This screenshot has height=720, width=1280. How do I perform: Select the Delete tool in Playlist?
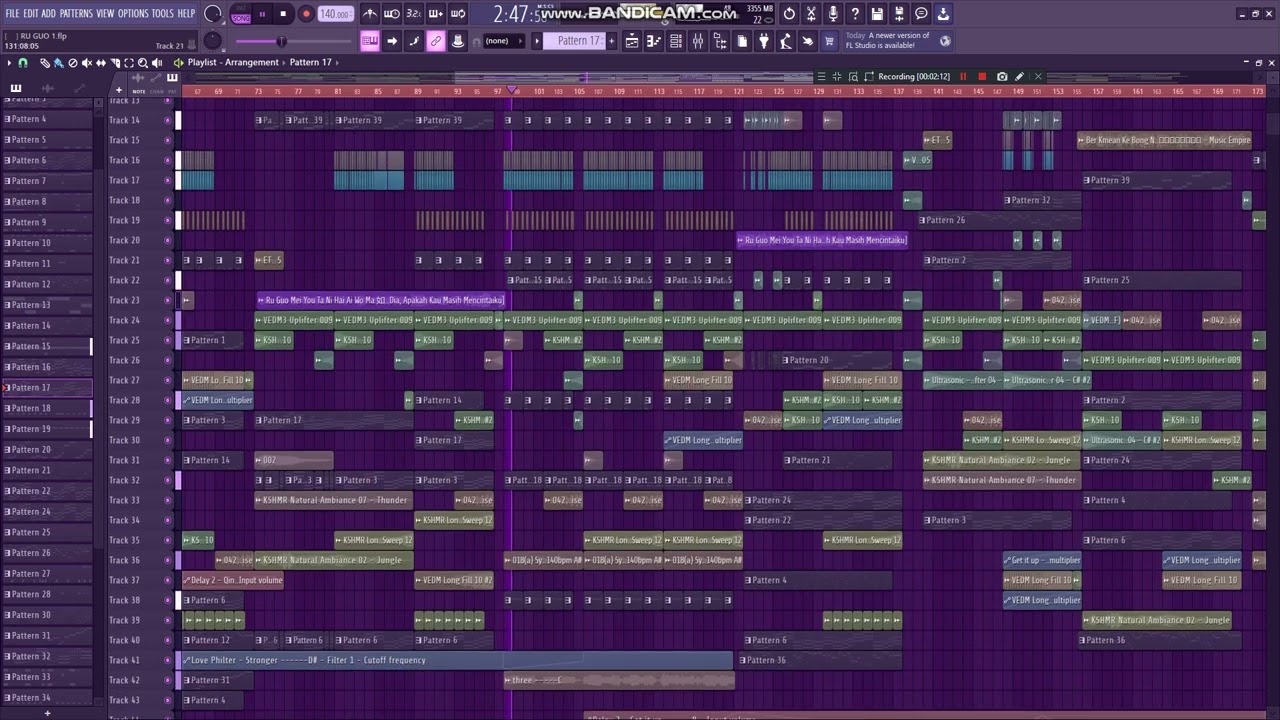[72, 62]
